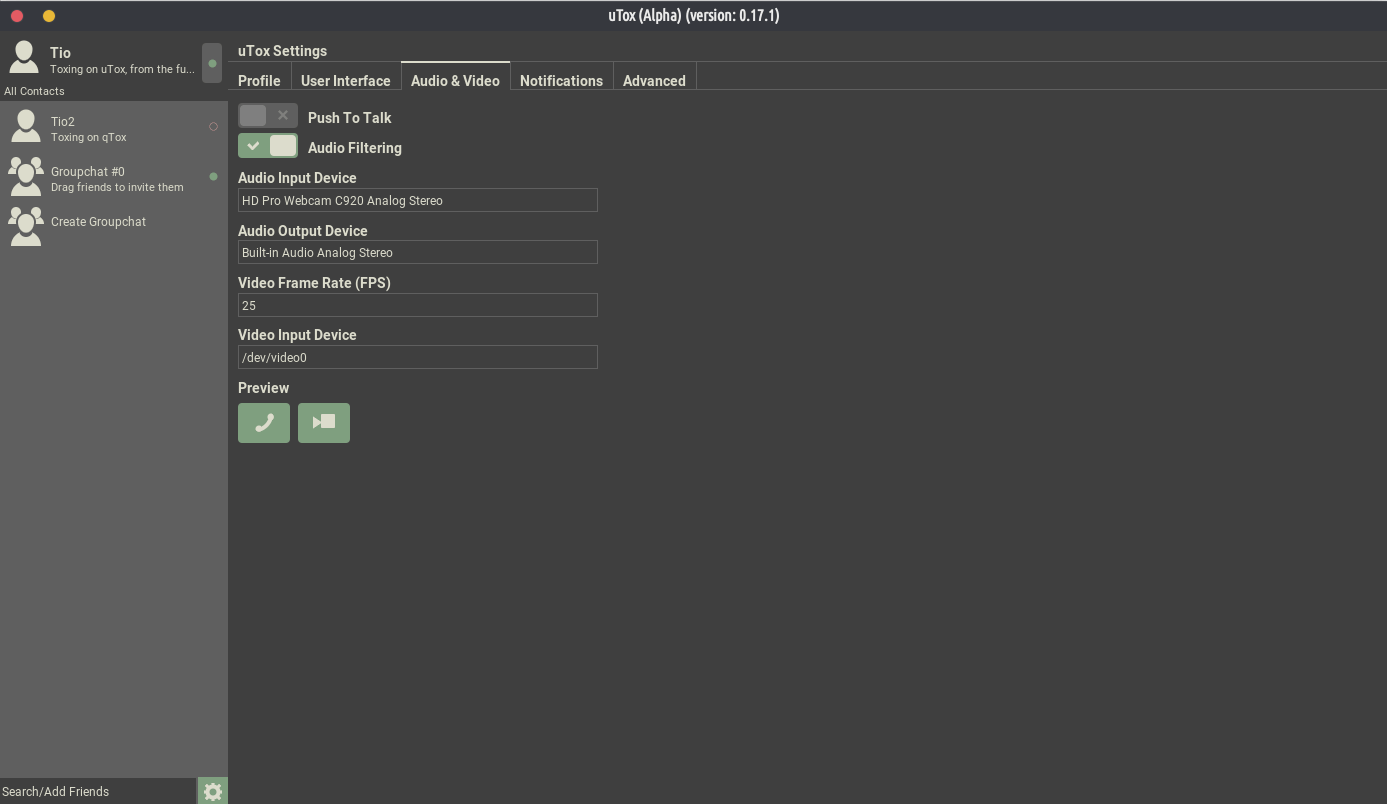Start the audio call preview
The image size is (1387, 804).
click(x=264, y=423)
